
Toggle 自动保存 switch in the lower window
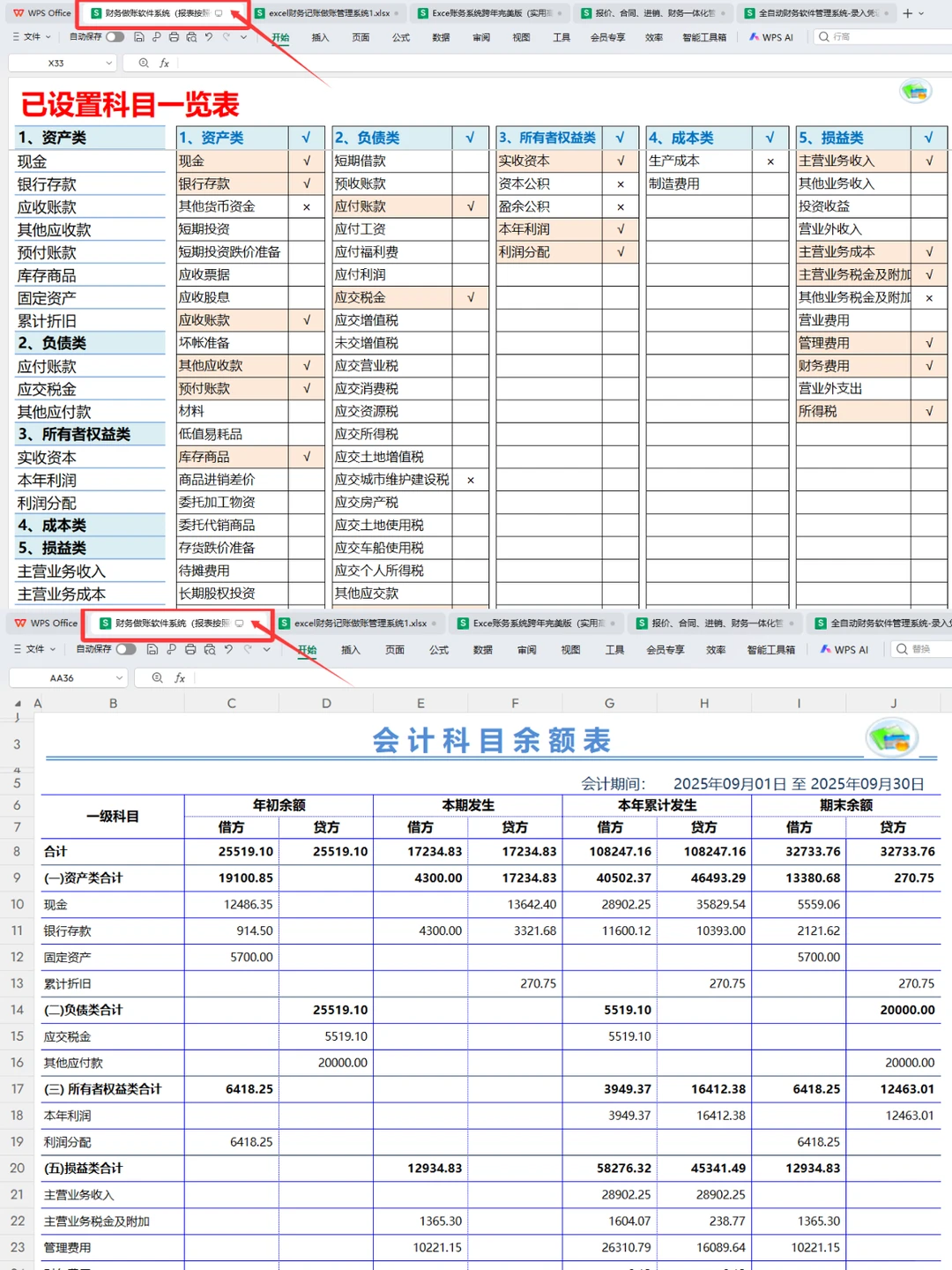point(126,649)
